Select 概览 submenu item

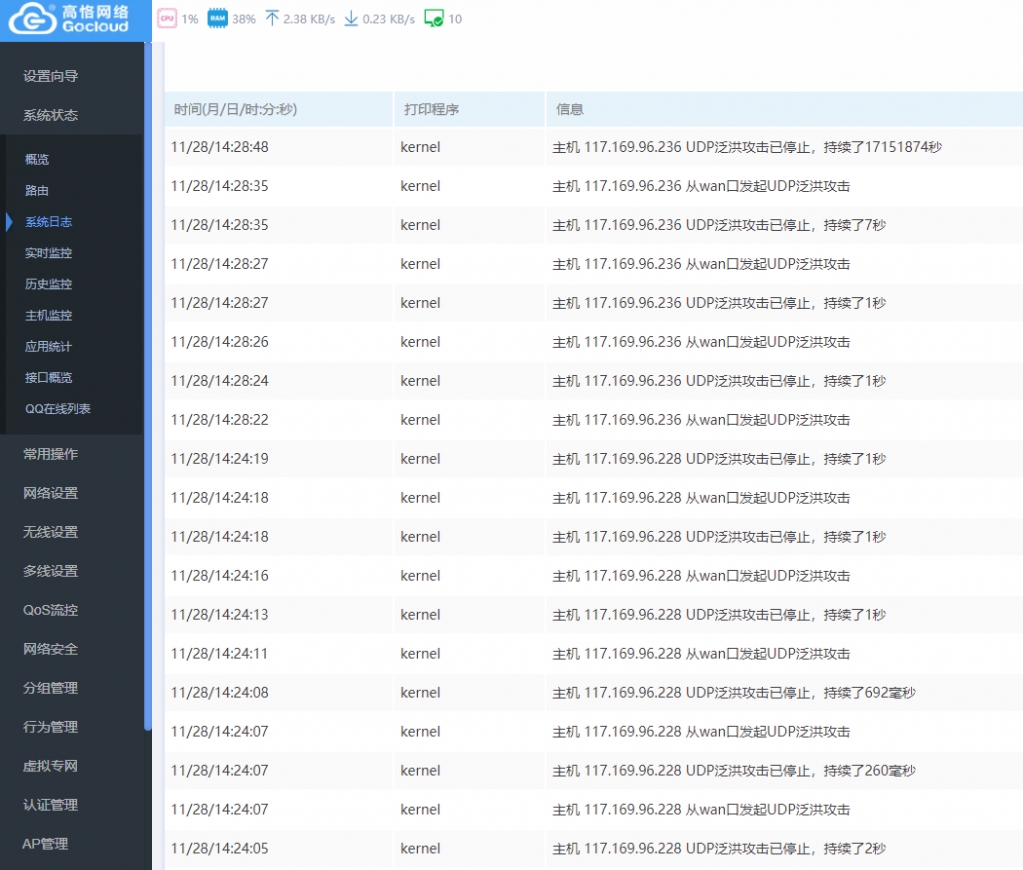37,159
